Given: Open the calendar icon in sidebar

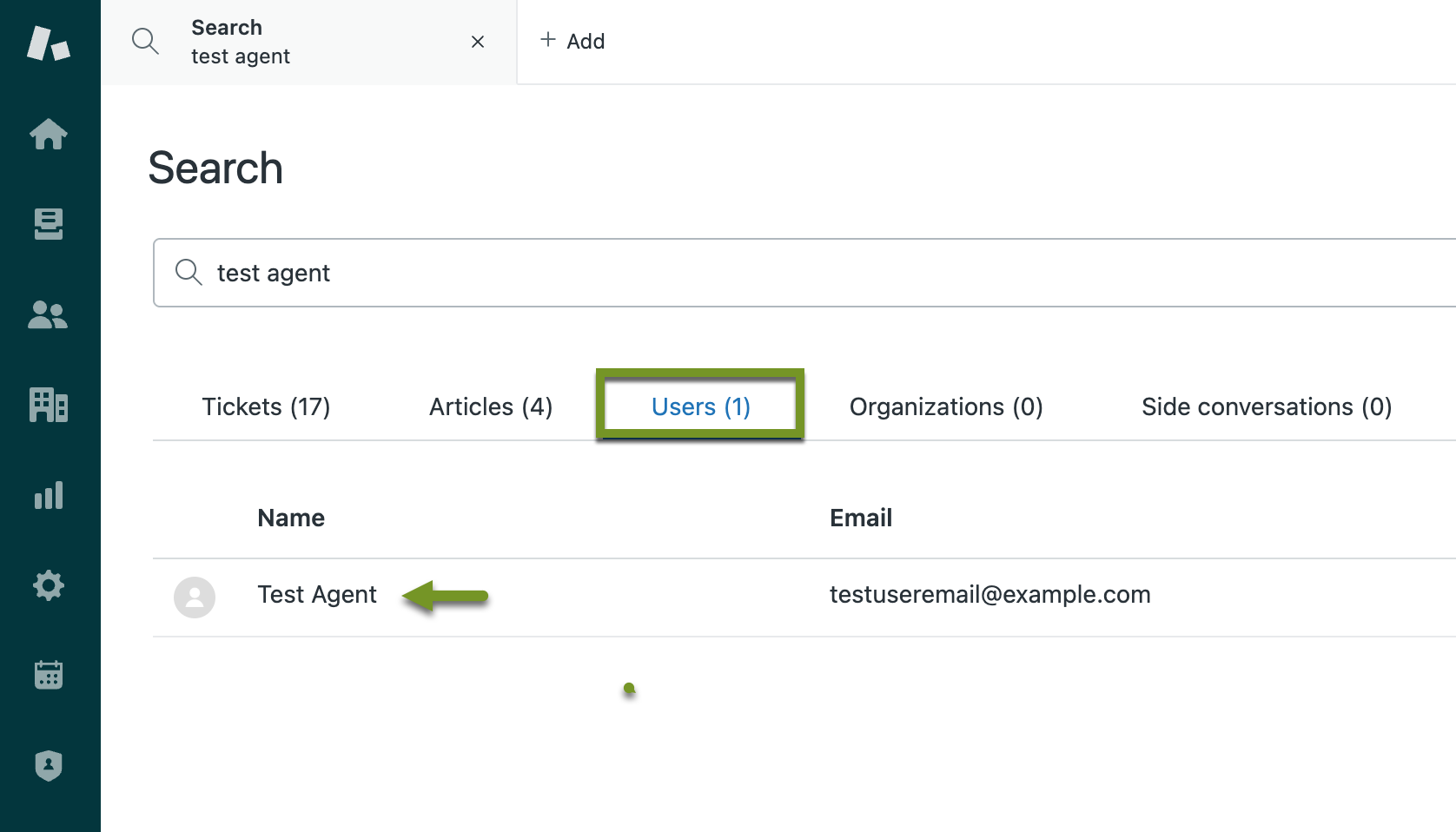Looking at the screenshot, I should point(49,675).
